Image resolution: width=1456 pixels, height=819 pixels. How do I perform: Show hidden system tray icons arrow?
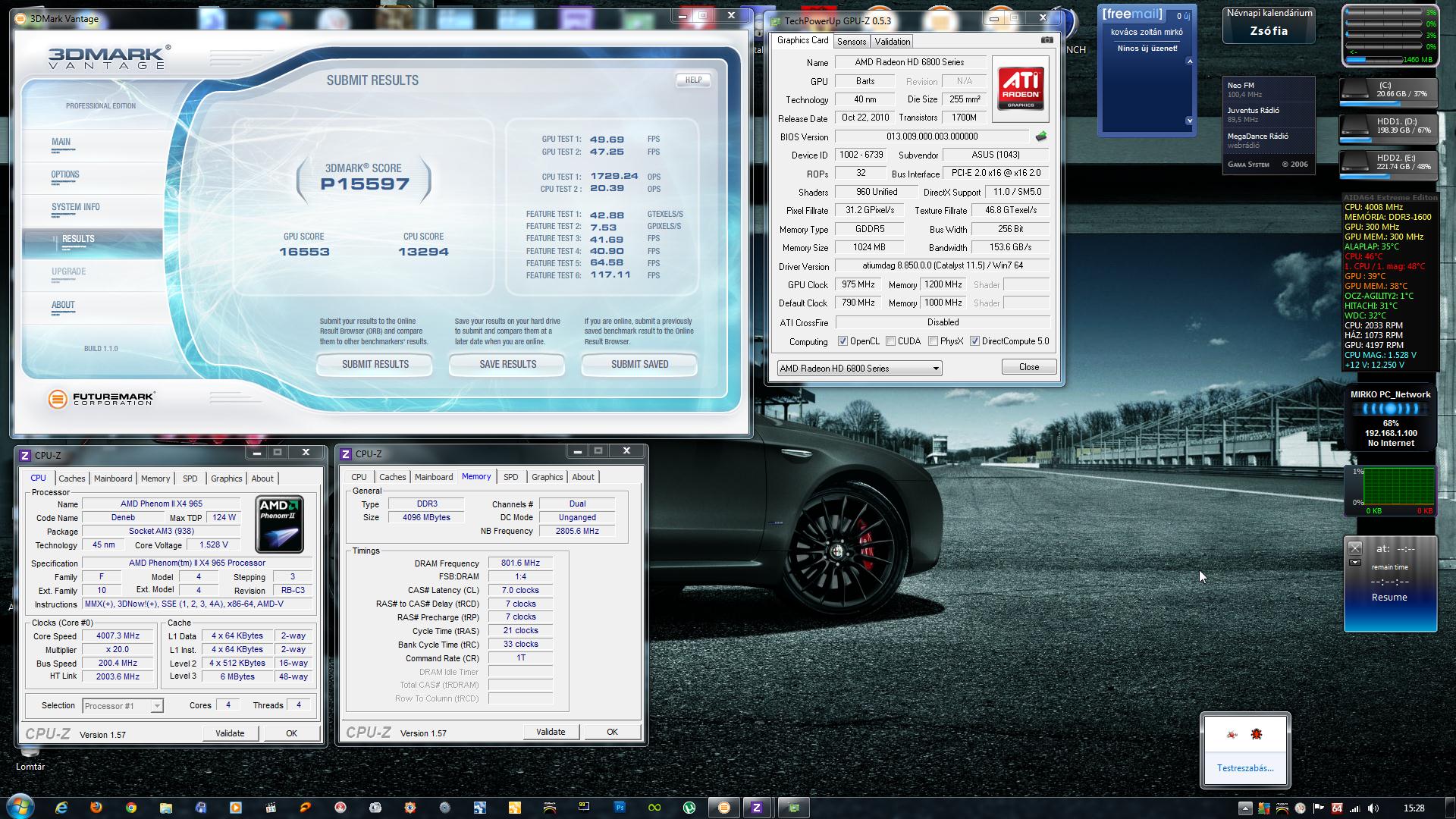(1245, 808)
